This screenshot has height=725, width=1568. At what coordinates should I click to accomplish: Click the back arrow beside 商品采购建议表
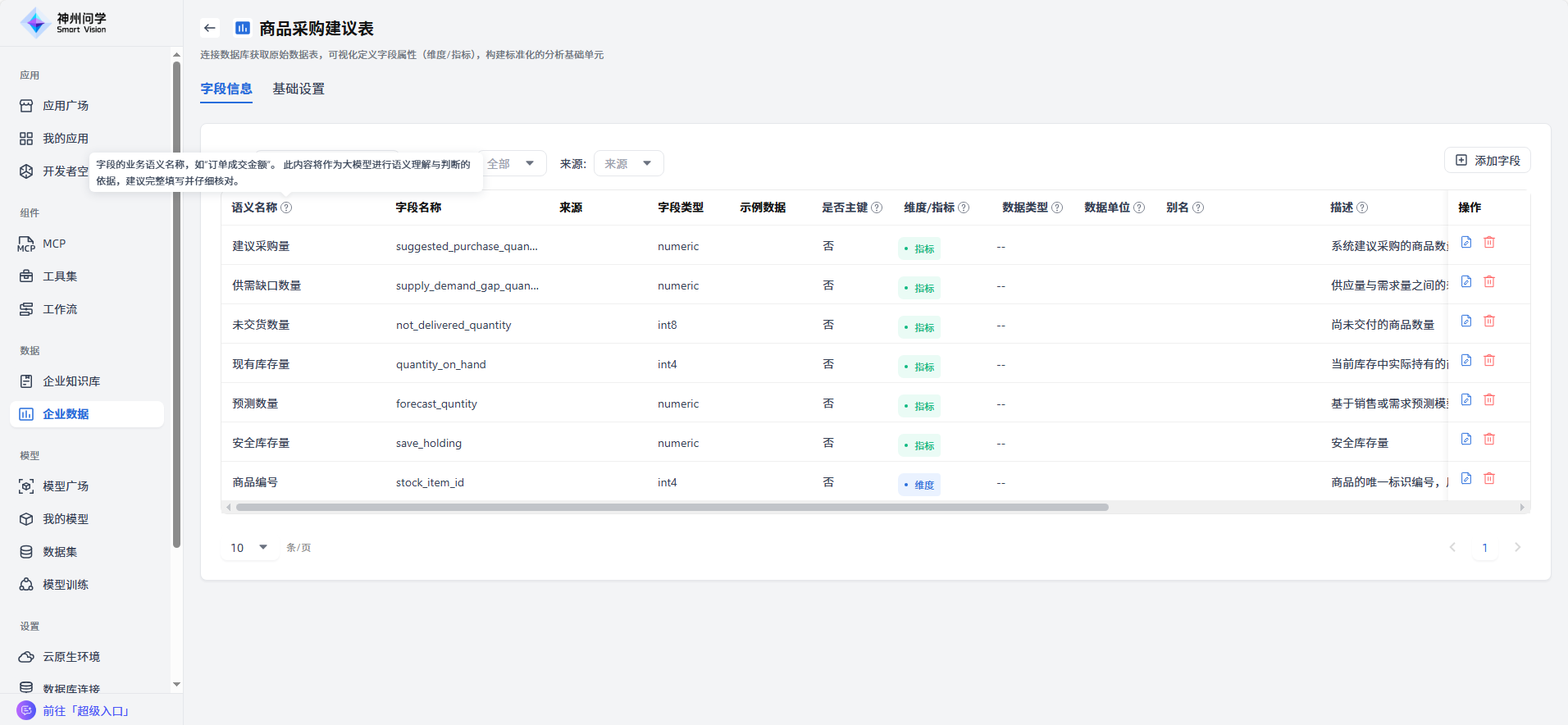tap(210, 28)
